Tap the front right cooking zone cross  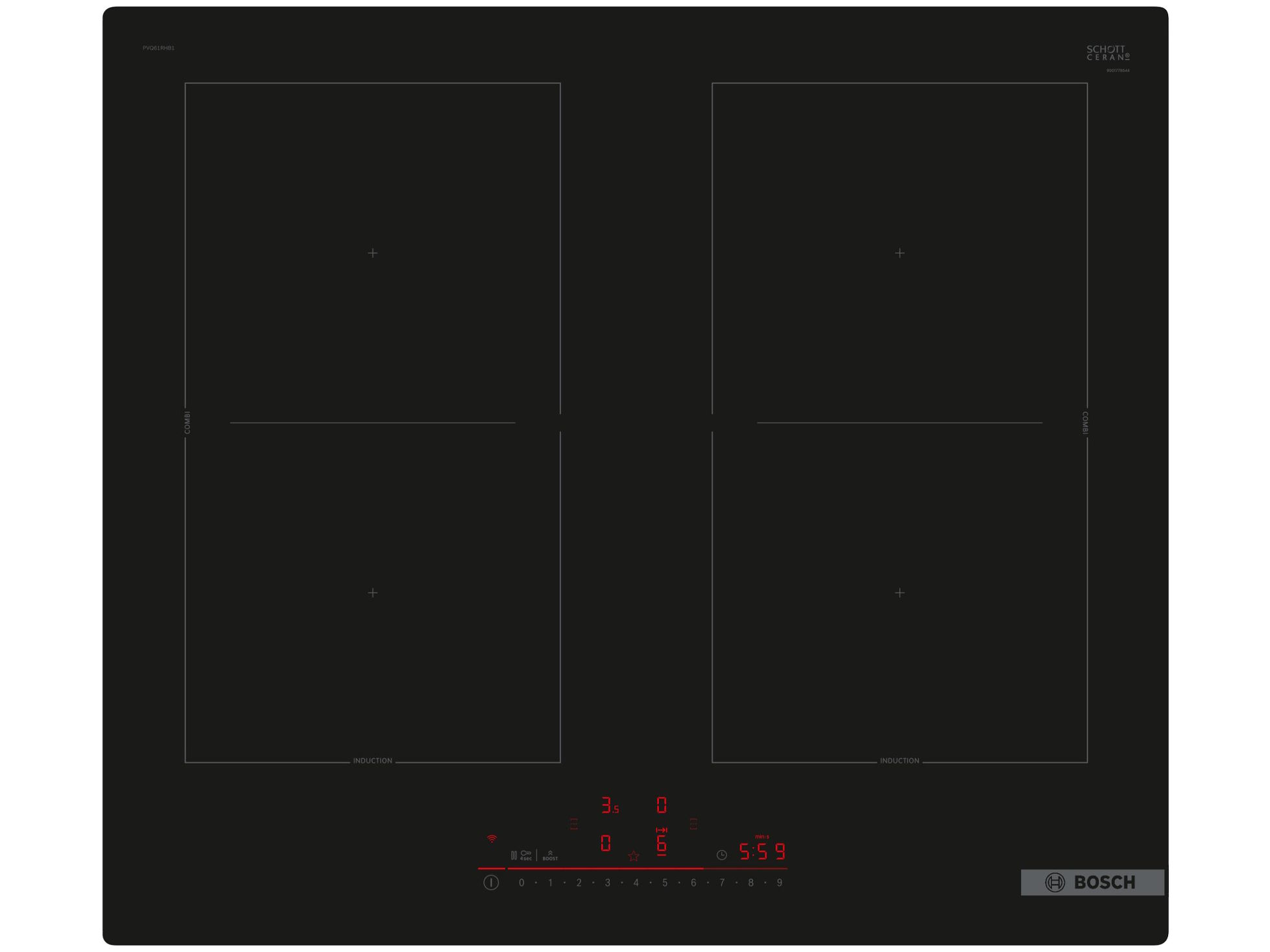pos(900,593)
